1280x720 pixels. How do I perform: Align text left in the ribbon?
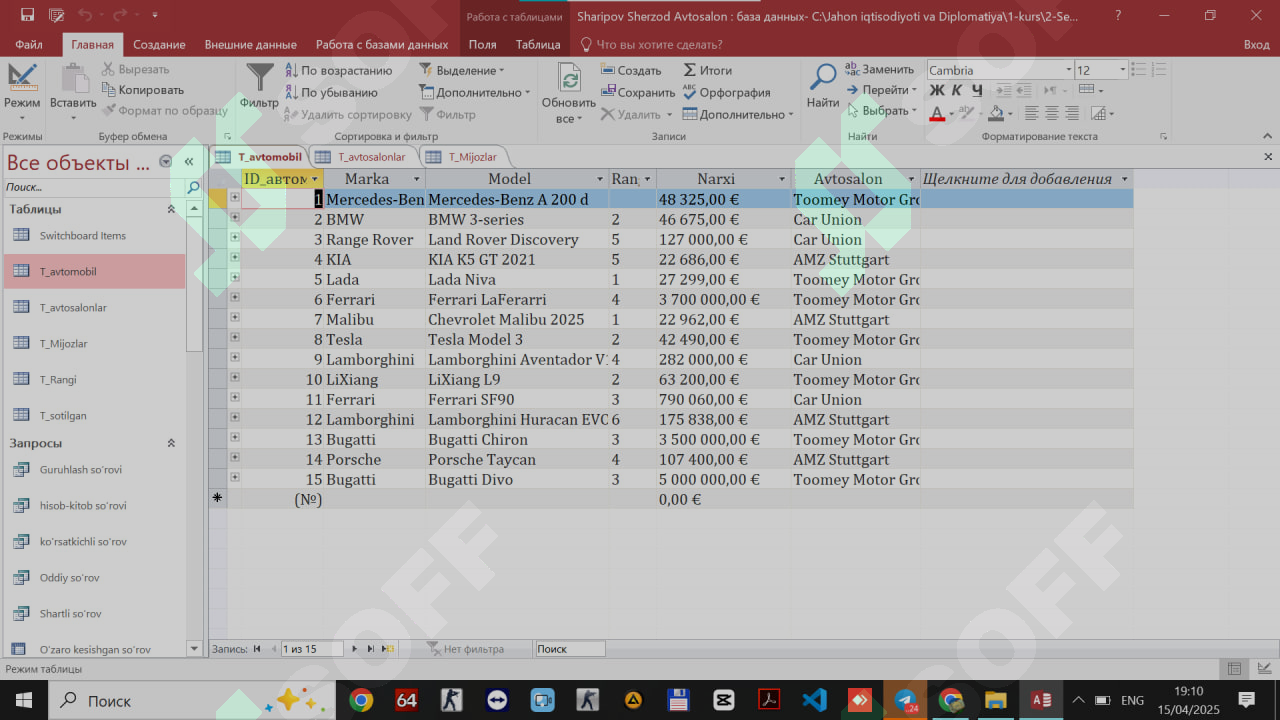tap(1030, 114)
